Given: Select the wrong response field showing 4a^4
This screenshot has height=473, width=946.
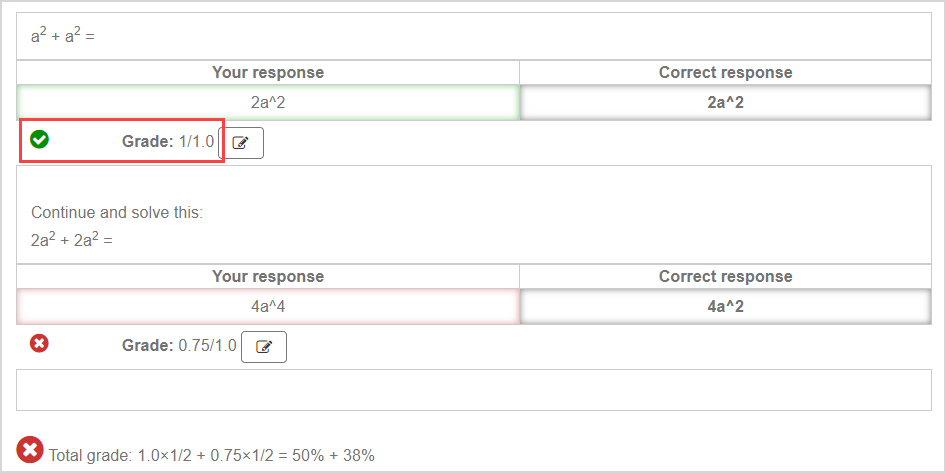Looking at the screenshot, I should pos(268,307).
